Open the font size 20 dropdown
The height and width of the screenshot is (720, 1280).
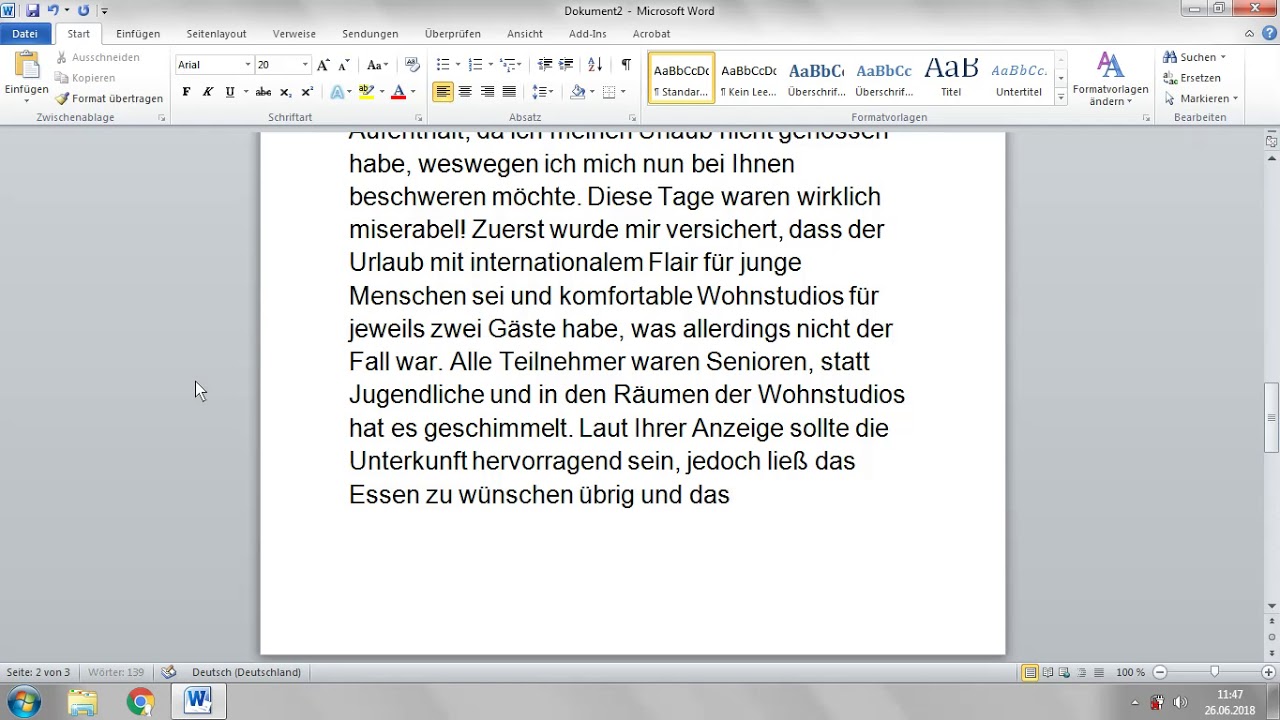click(305, 65)
